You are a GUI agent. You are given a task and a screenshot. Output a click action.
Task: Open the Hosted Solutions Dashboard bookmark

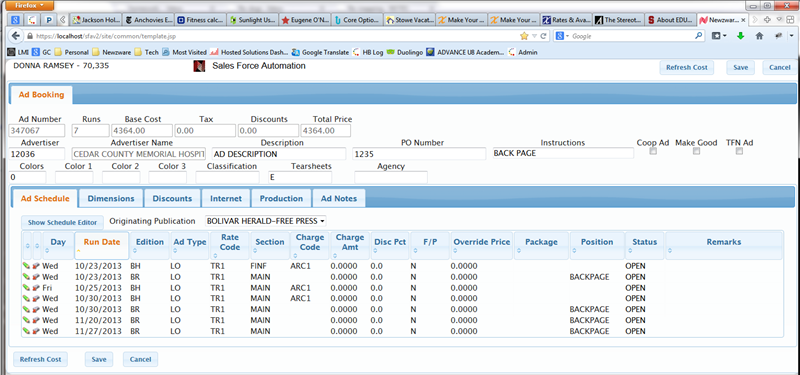pyautogui.click(x=249, y=52)
